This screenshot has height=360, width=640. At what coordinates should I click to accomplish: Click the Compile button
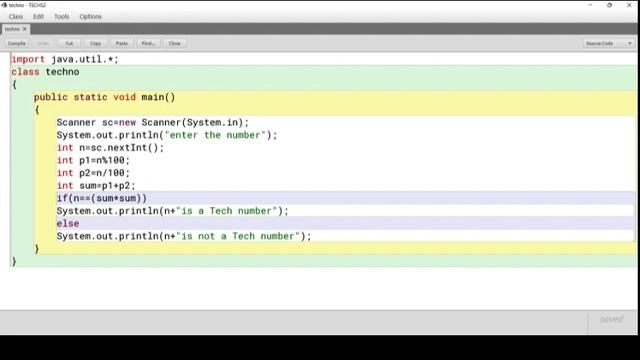tap(17, 43)
